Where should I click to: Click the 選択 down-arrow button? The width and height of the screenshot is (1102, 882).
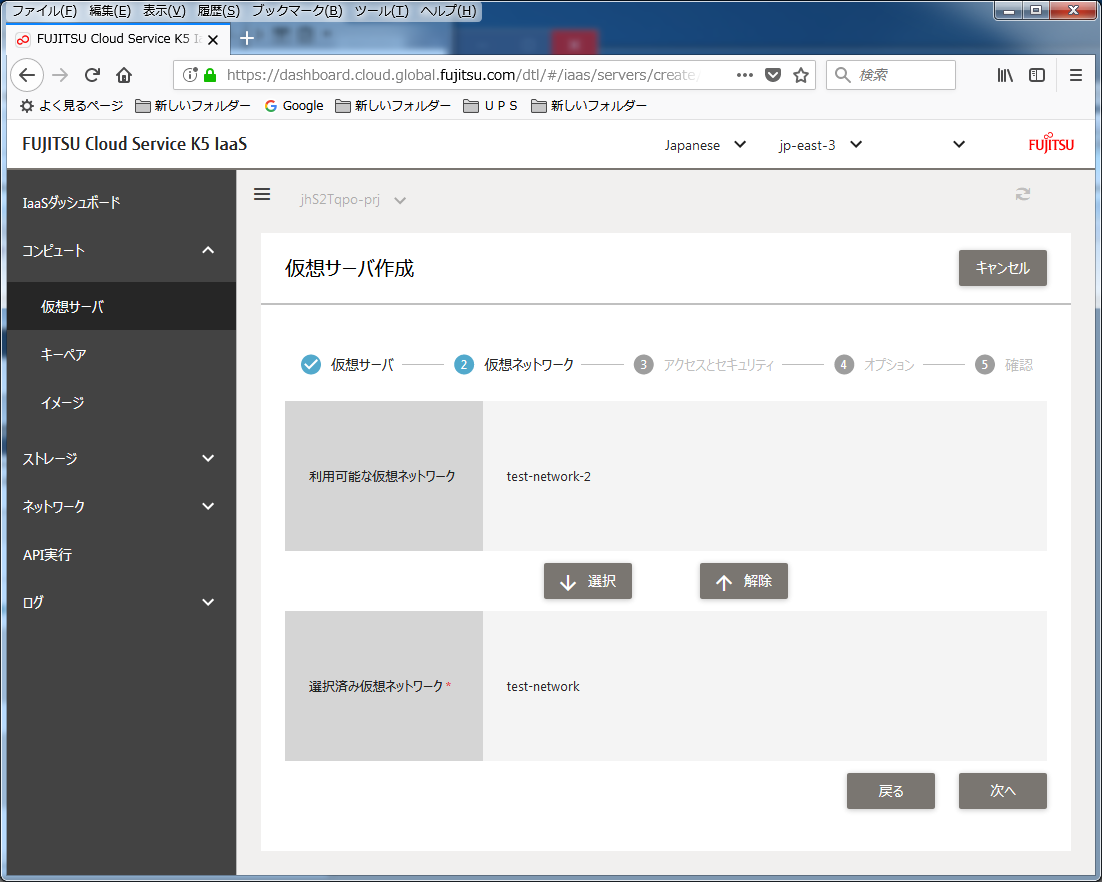tap(588, 581)
